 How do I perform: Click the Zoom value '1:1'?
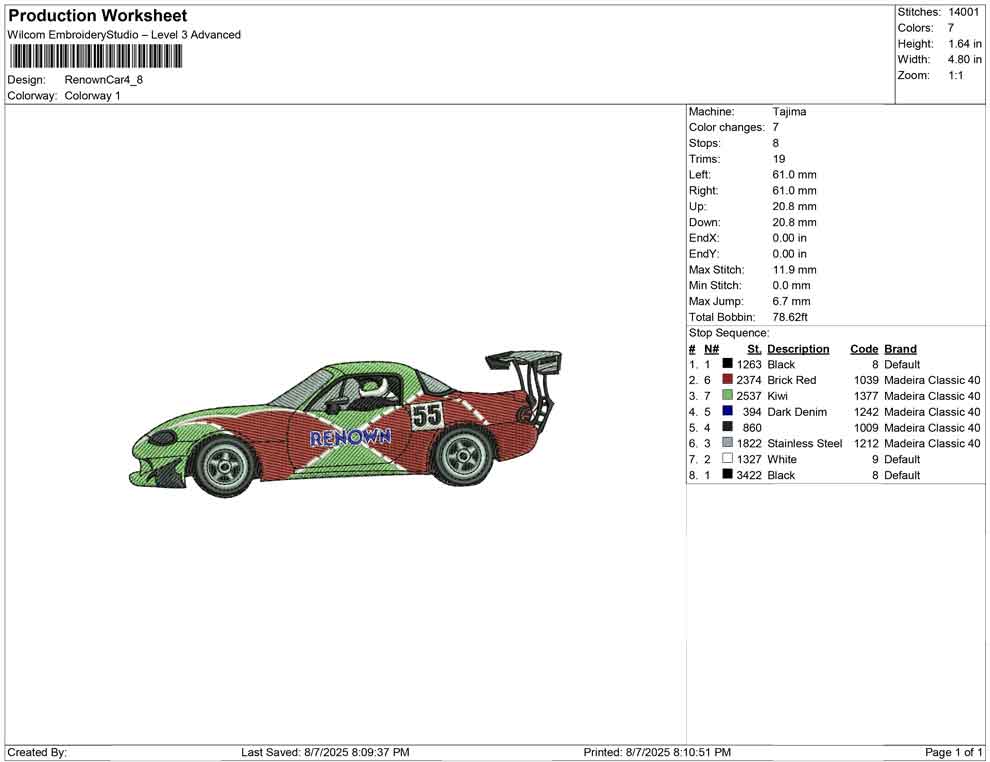coord(956,75)
